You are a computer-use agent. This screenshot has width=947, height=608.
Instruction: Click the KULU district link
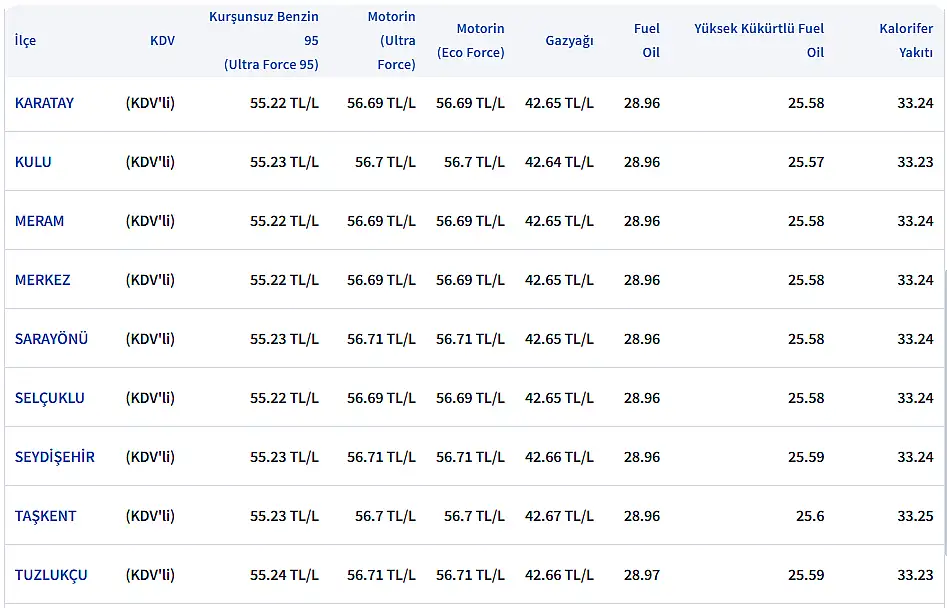33,162
